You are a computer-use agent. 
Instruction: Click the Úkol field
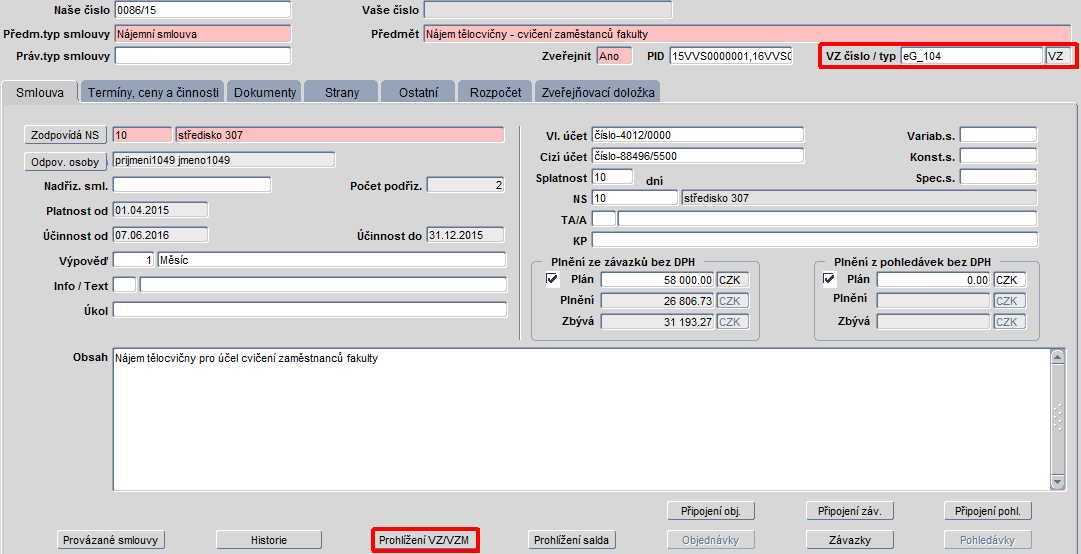310,310
